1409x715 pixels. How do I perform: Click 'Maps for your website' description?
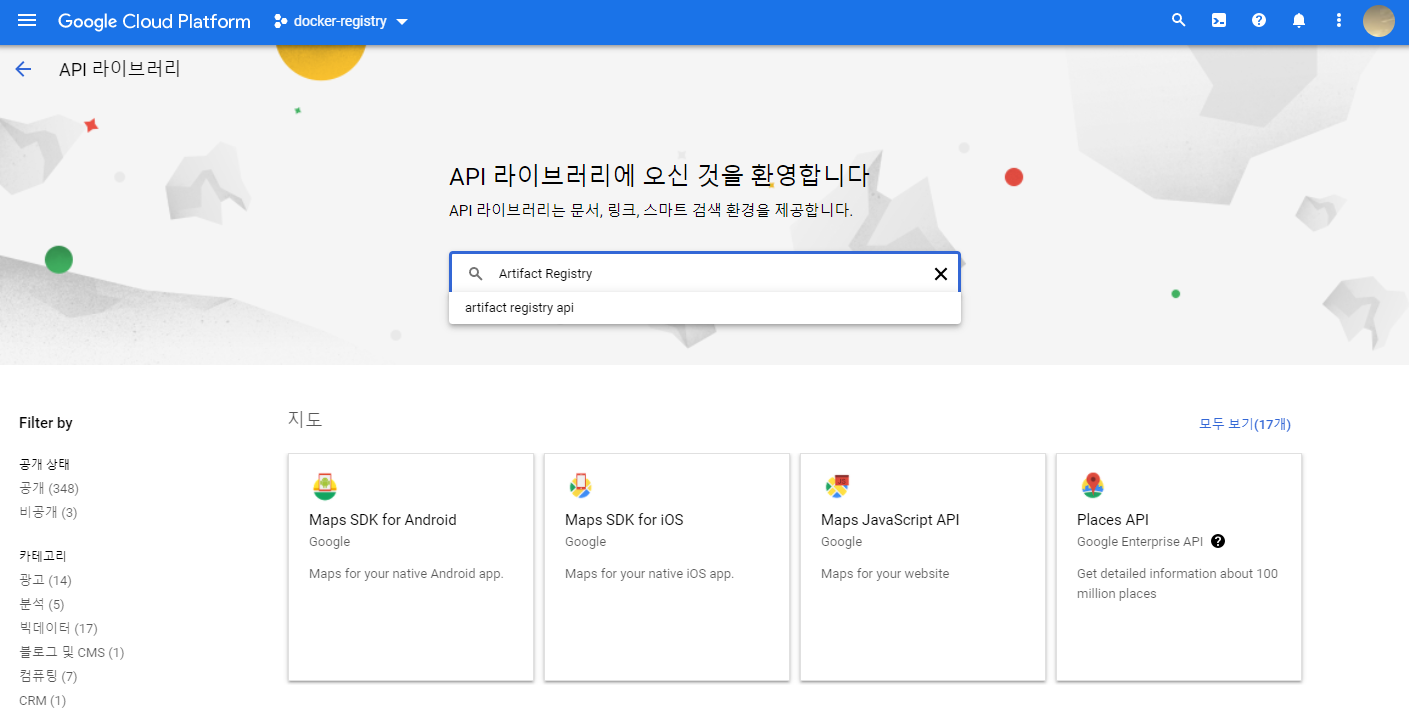(x=885, y=574)
